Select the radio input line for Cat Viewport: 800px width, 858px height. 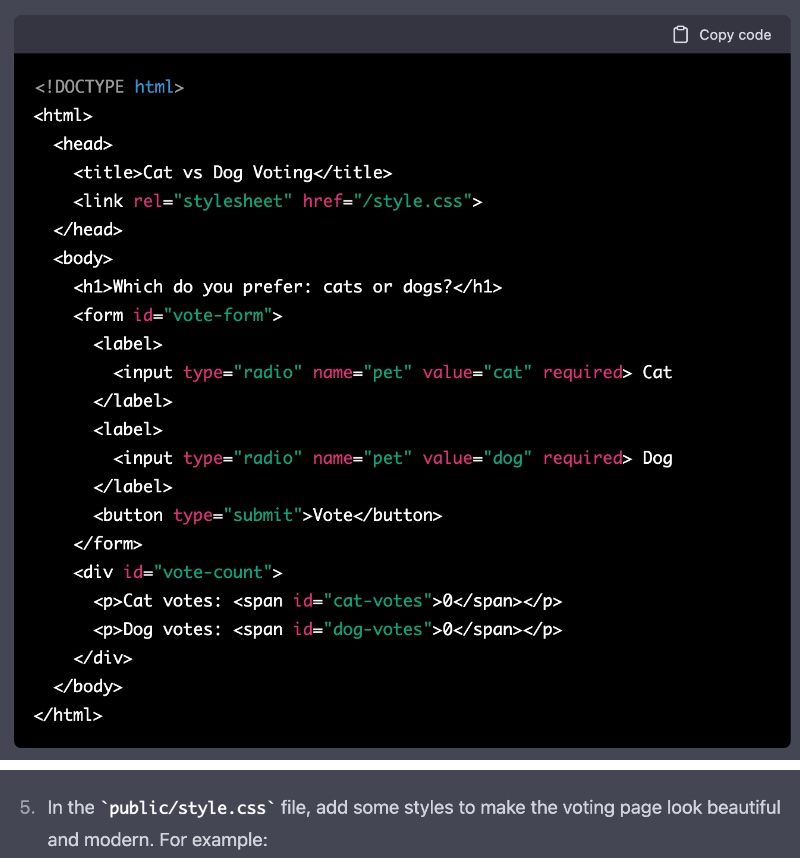click(x=390, y=371)
